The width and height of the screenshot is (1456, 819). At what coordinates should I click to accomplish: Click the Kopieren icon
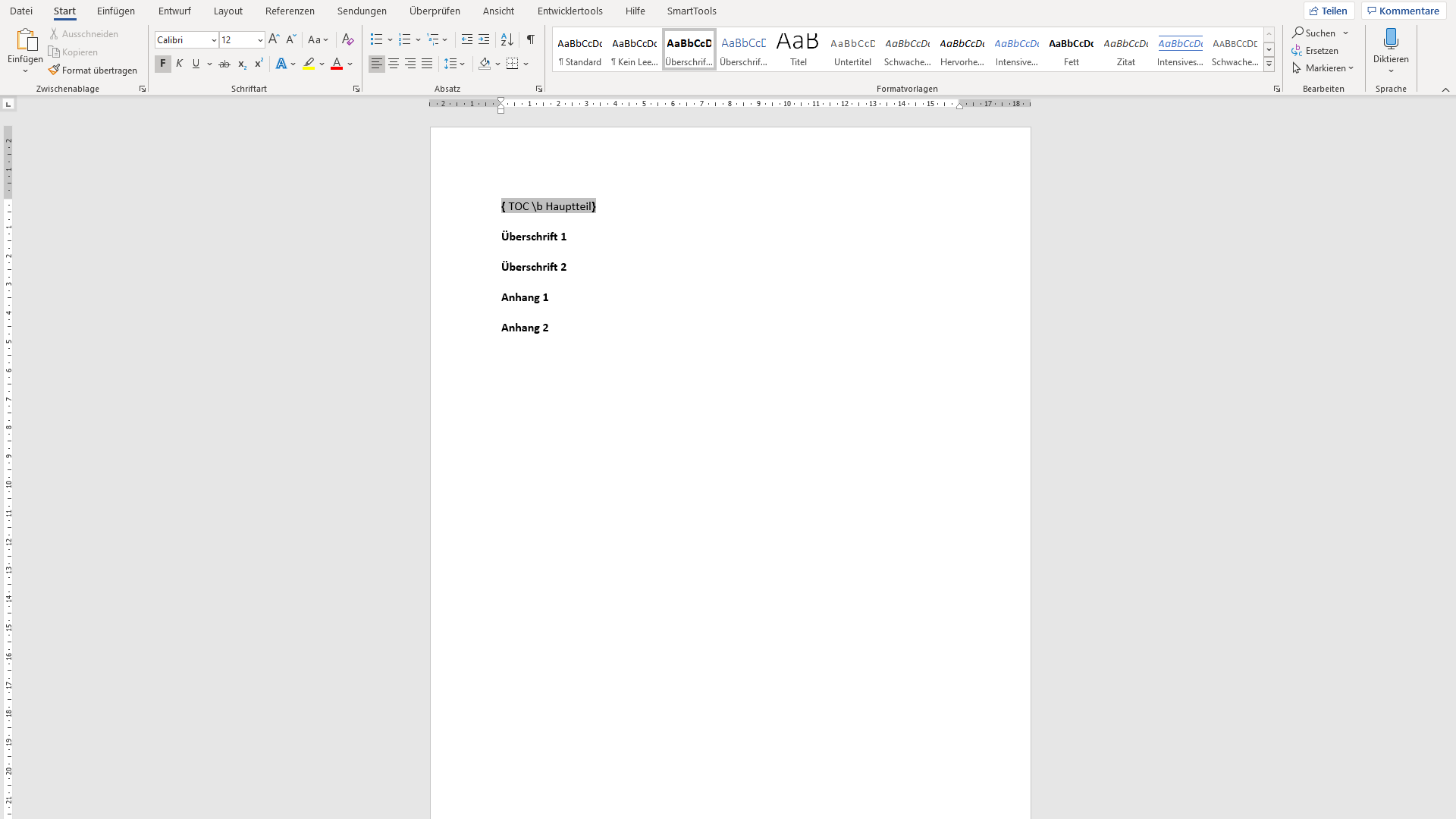[54, 52]
